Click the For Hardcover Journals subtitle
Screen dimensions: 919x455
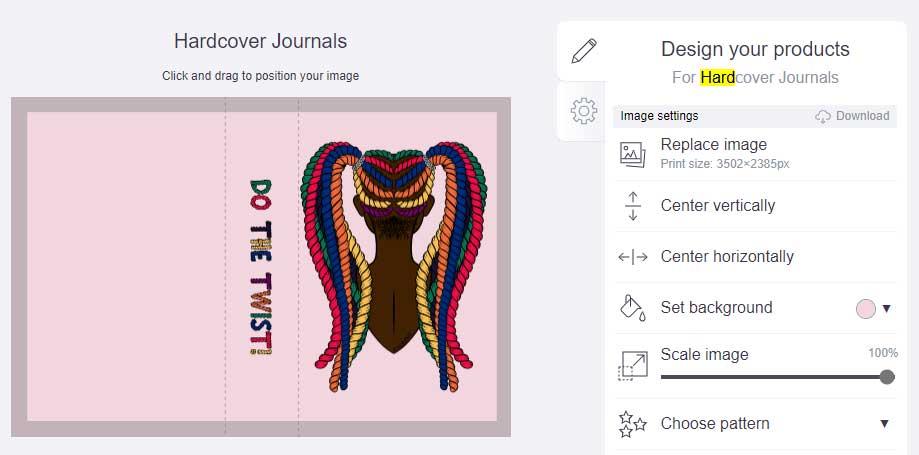[755, 78]
